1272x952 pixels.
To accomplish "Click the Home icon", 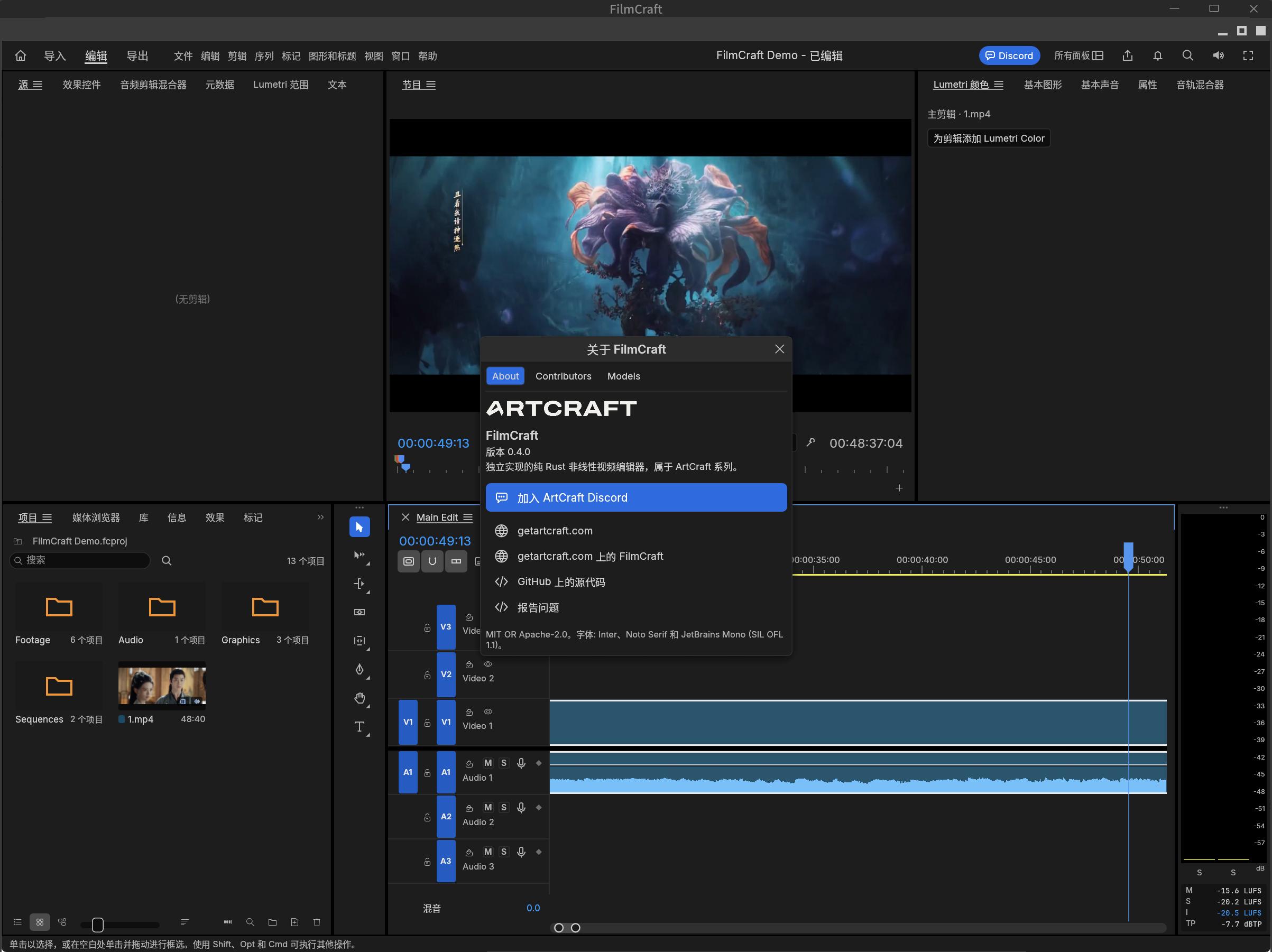I will tap(21, 56).
